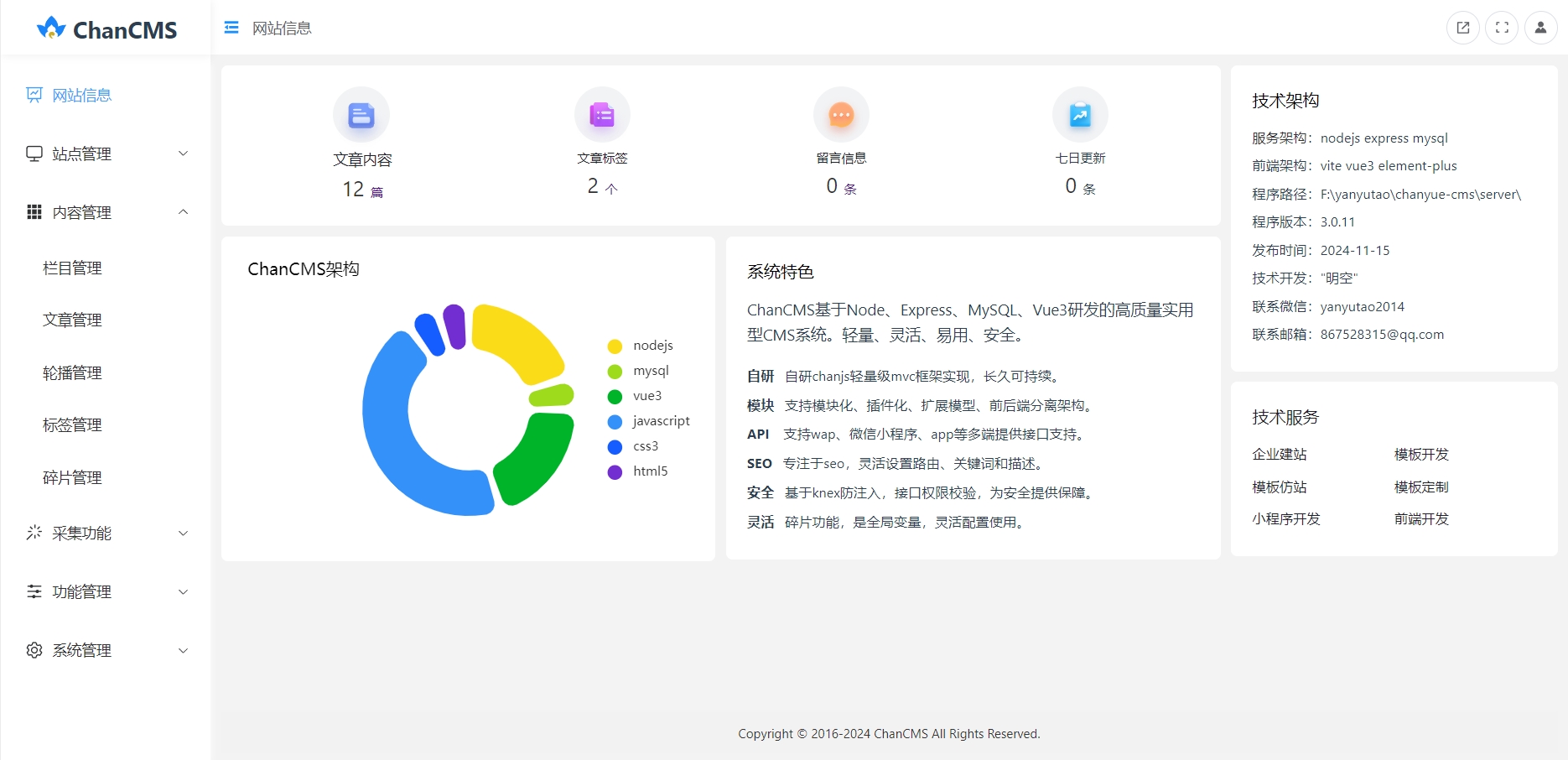Click the 文章标签 tag card icon
The height and width of the screenshot is (760, 1568).
(x=601, y=114)
